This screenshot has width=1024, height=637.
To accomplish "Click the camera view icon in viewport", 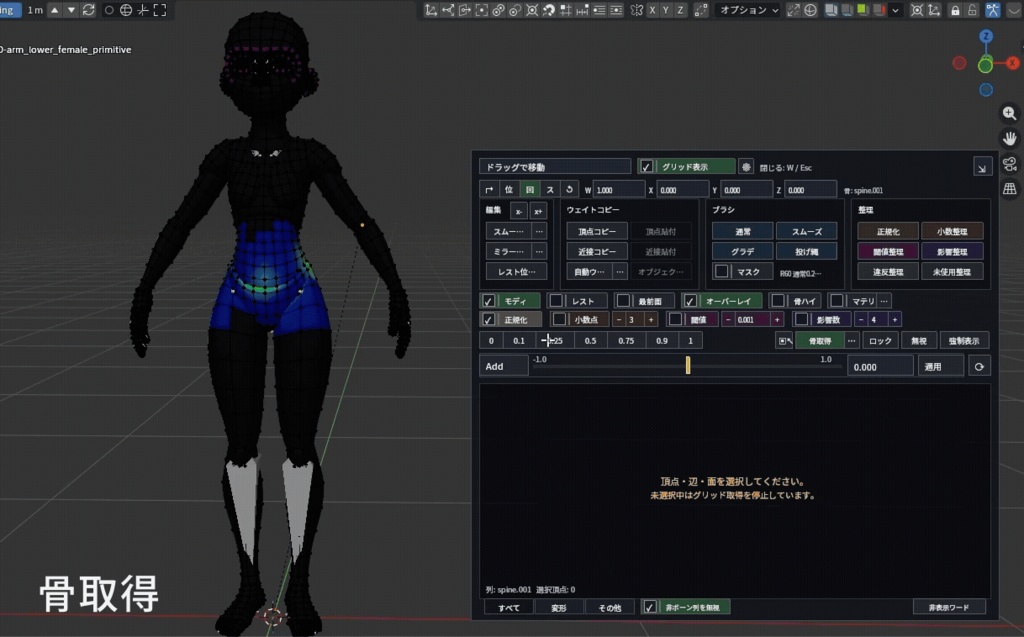I will [x=1010, y=164].
